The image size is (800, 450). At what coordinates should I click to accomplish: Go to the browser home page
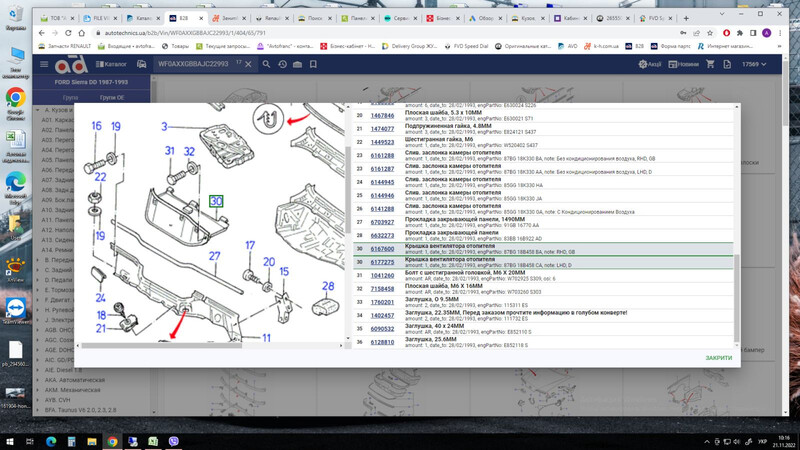coord(81,33)
